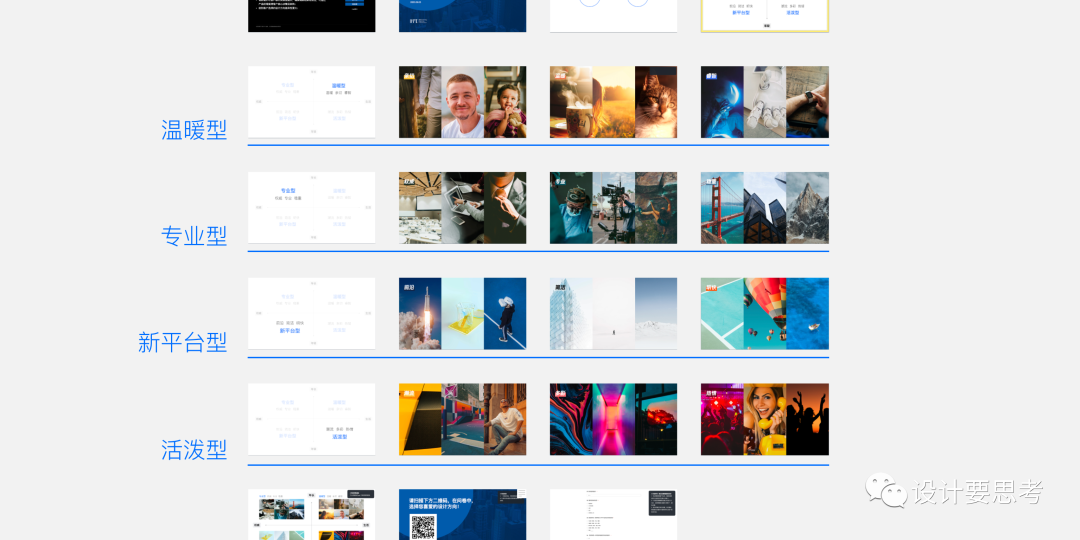This screenshot has width=1080, height=540.
Task: Click the pink neon corridor image
Action: click(x=613, y=420)
